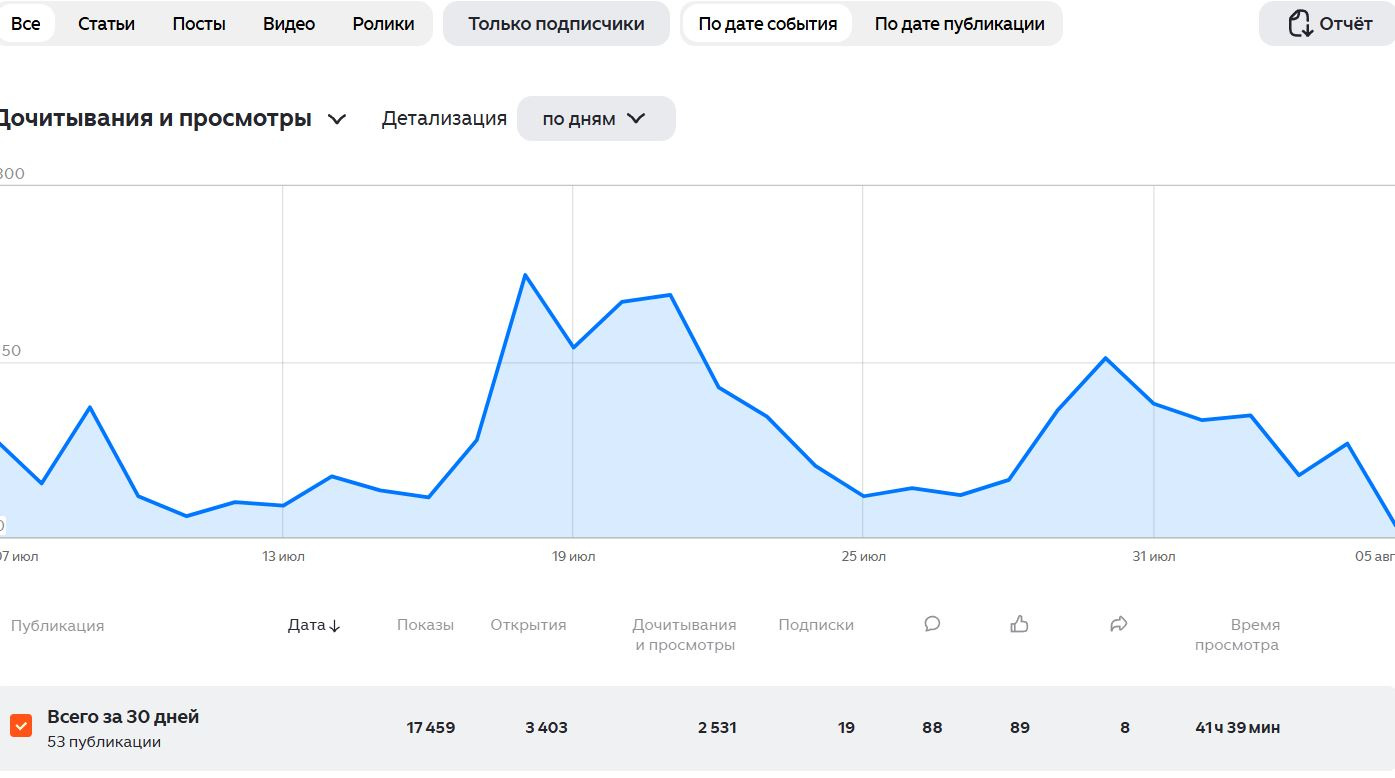Screen dimensions: 1395x778
Task: Click the "Подписки" column header
Action: click(x=816, y=625)
